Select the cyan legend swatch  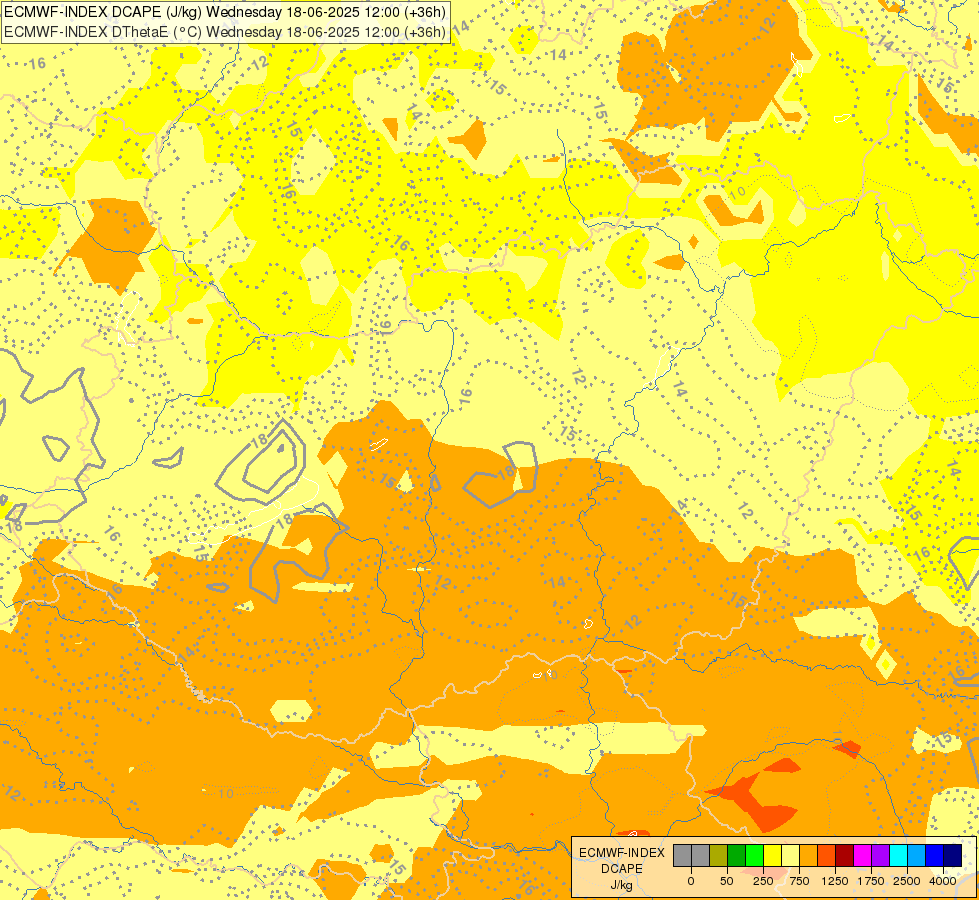898,856
